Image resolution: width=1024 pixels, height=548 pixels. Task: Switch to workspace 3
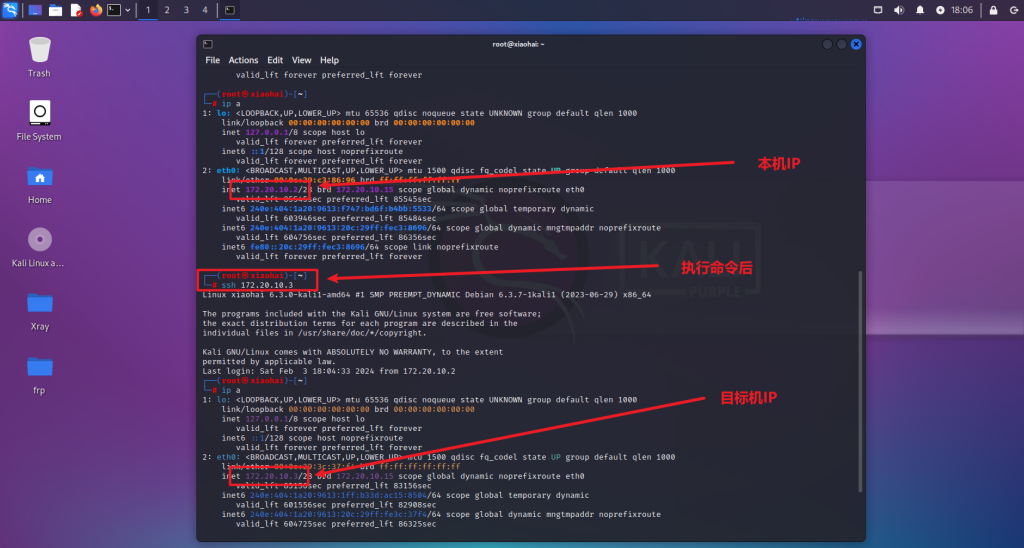[x=186, y=10]
